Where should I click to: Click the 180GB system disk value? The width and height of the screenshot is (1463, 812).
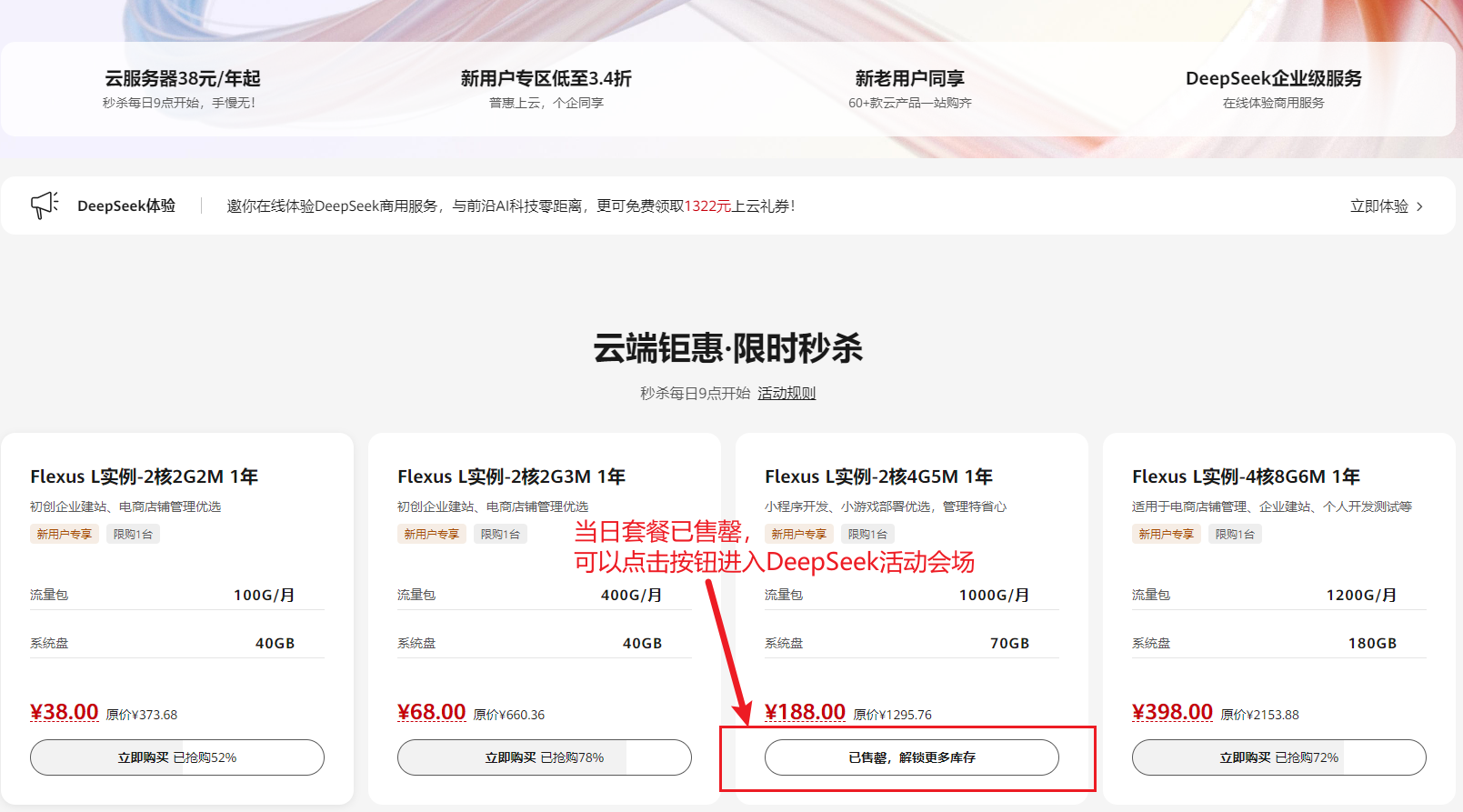(x=1373, y=643)
